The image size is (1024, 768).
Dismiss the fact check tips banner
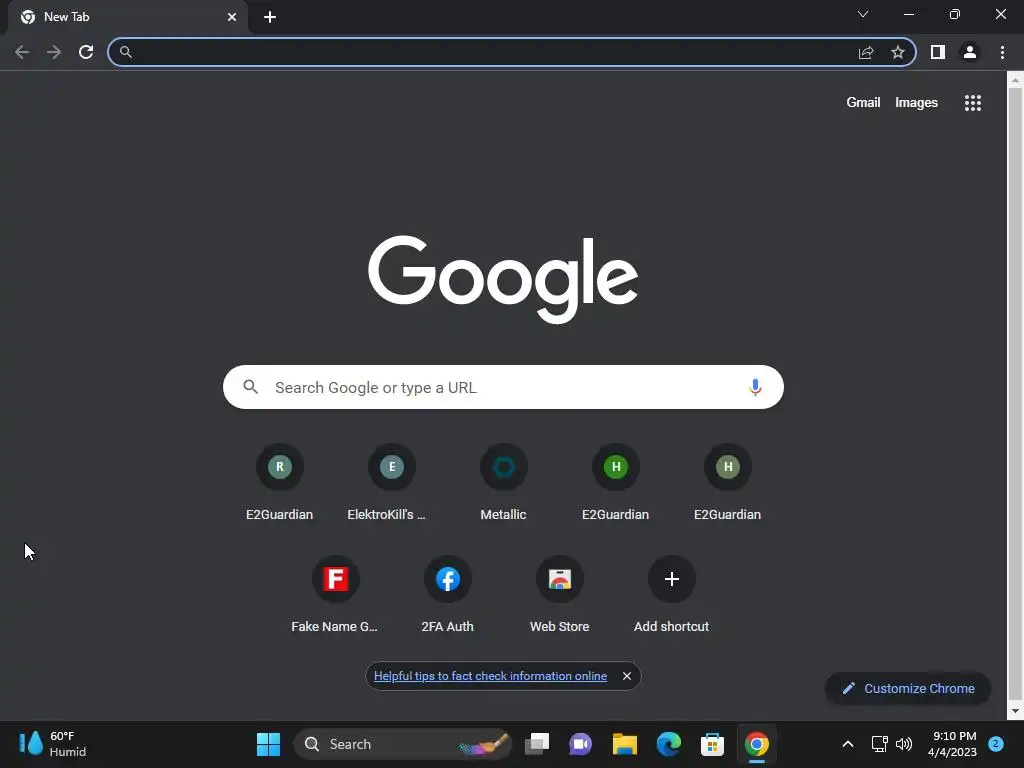627,676
